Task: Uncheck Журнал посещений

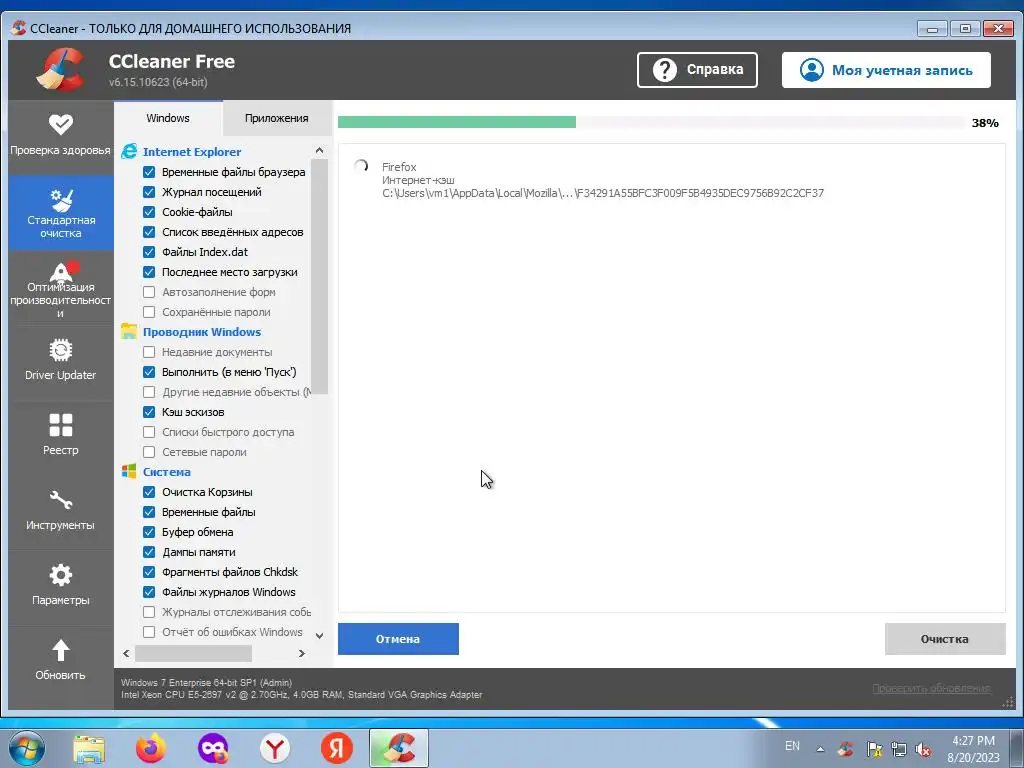Action: coord(149,192)
